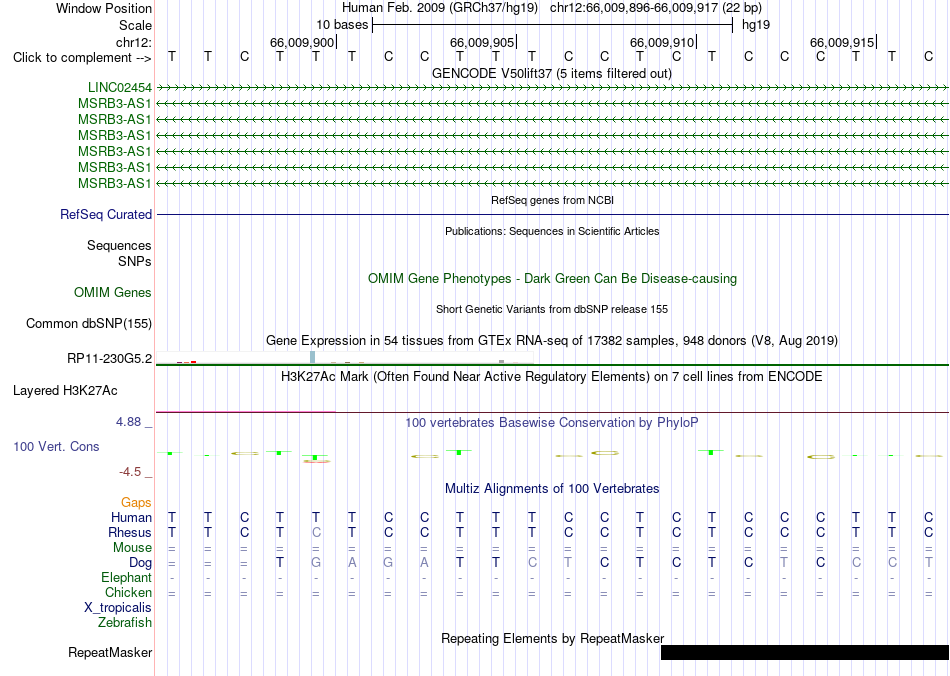Click the hg19 label beside scale bar
This screenshot has height=676, width=950.
tap(756, 25)
